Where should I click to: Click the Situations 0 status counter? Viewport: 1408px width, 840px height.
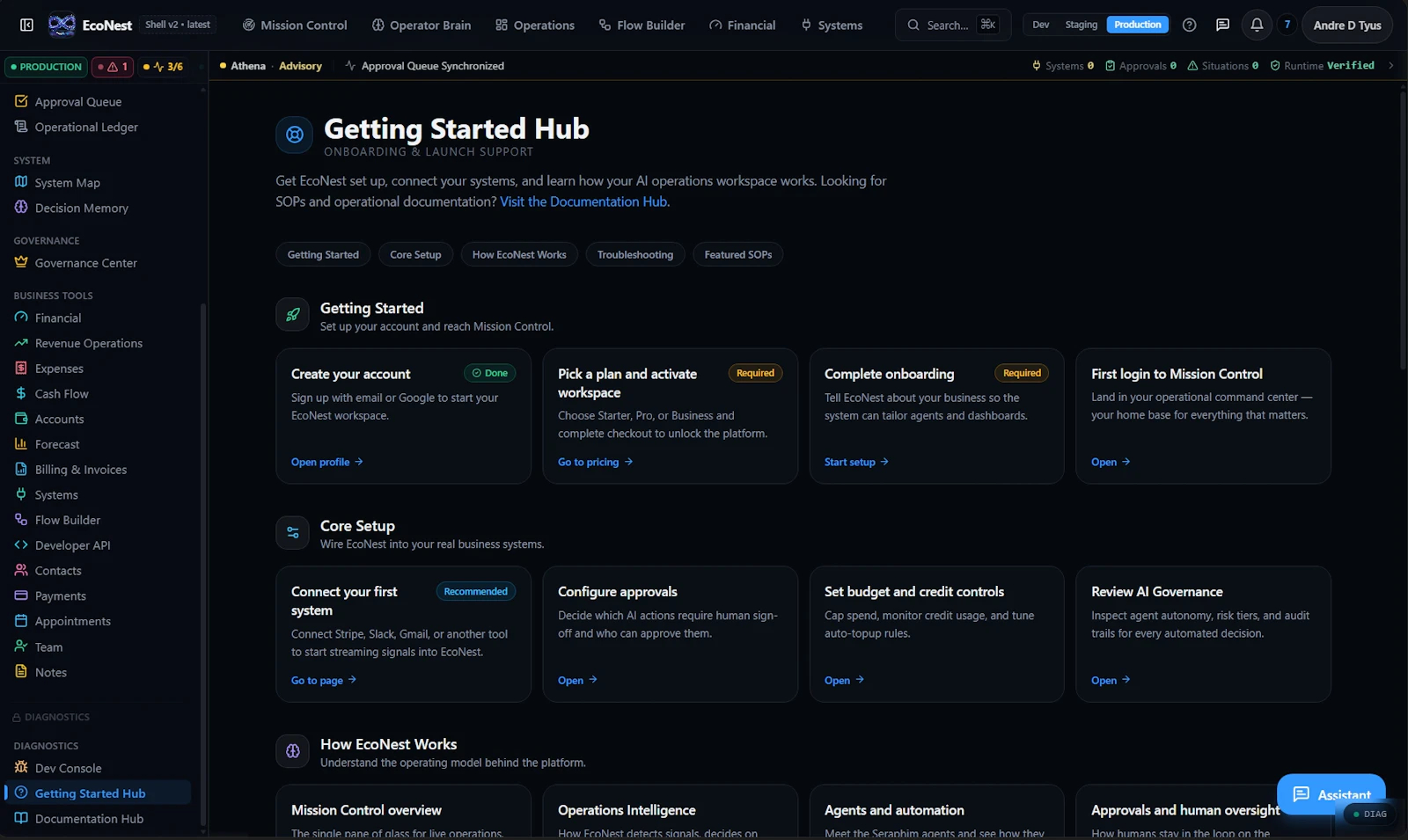1222,66
